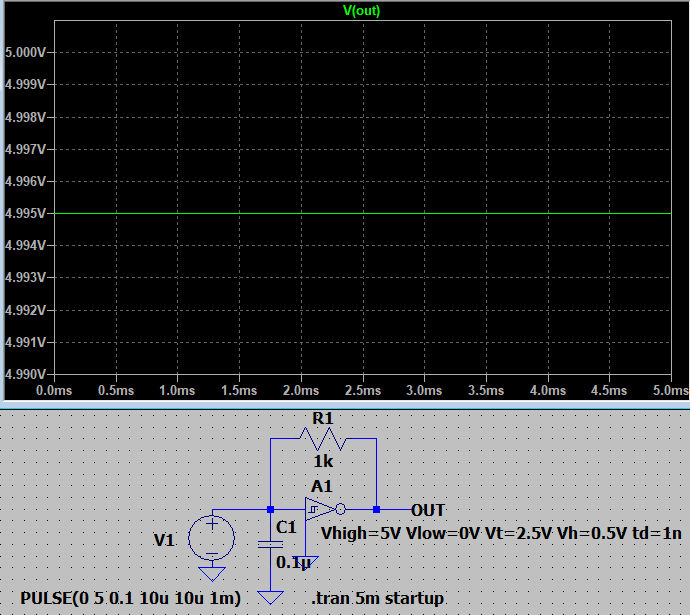
Task: Click the A1 reference designator label
Action: coord(321,486)
